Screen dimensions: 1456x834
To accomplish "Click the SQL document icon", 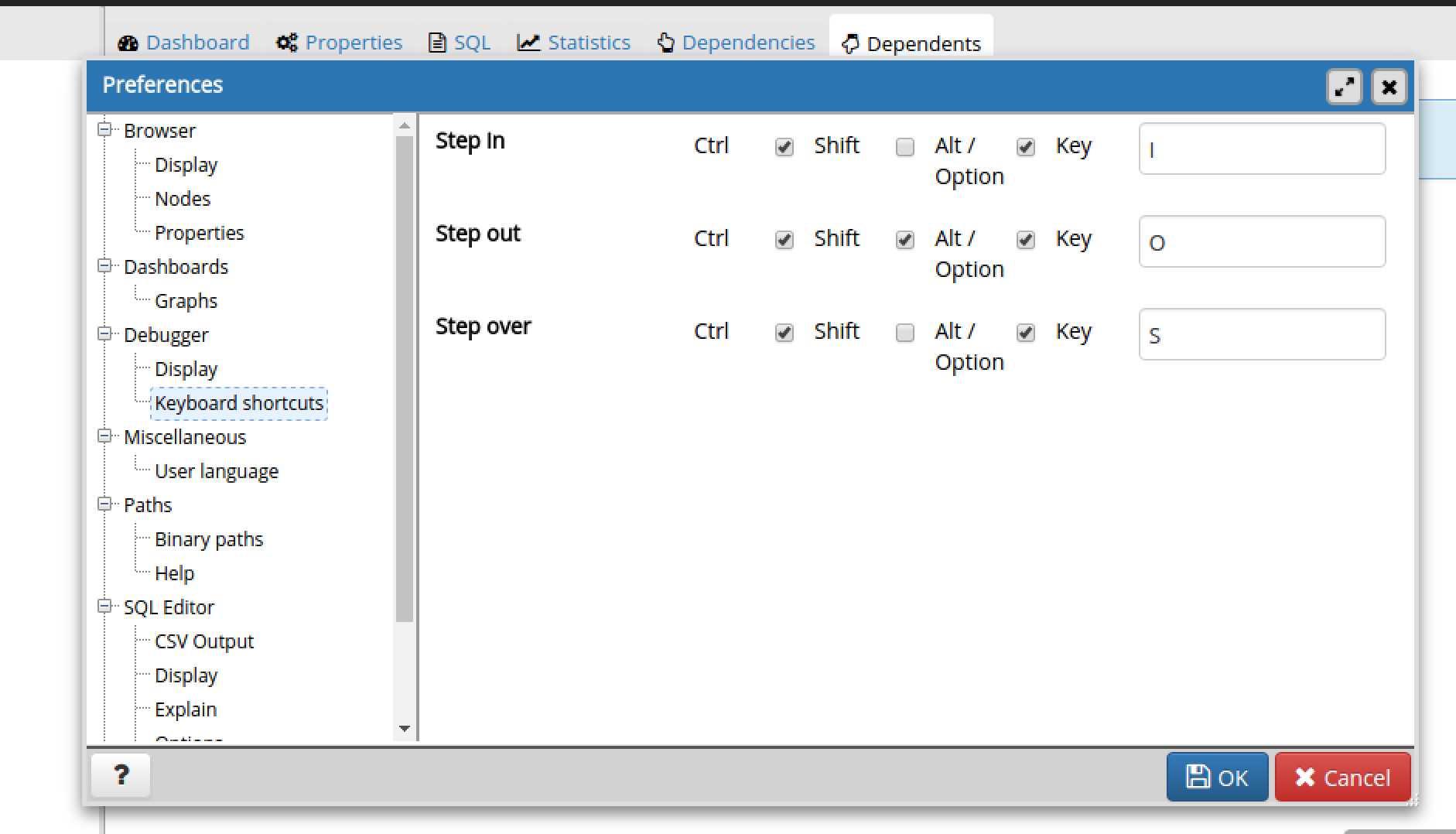I will coord(437,43).
